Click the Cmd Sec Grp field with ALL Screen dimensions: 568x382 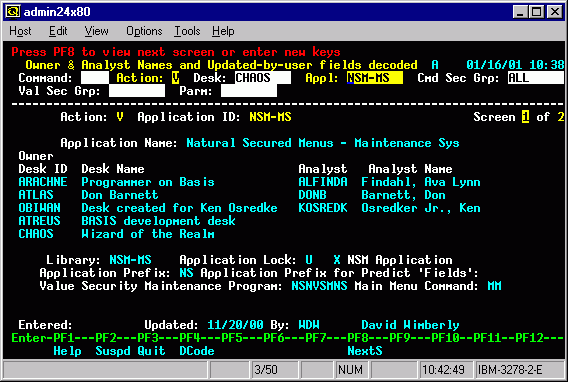coord(535,78)
